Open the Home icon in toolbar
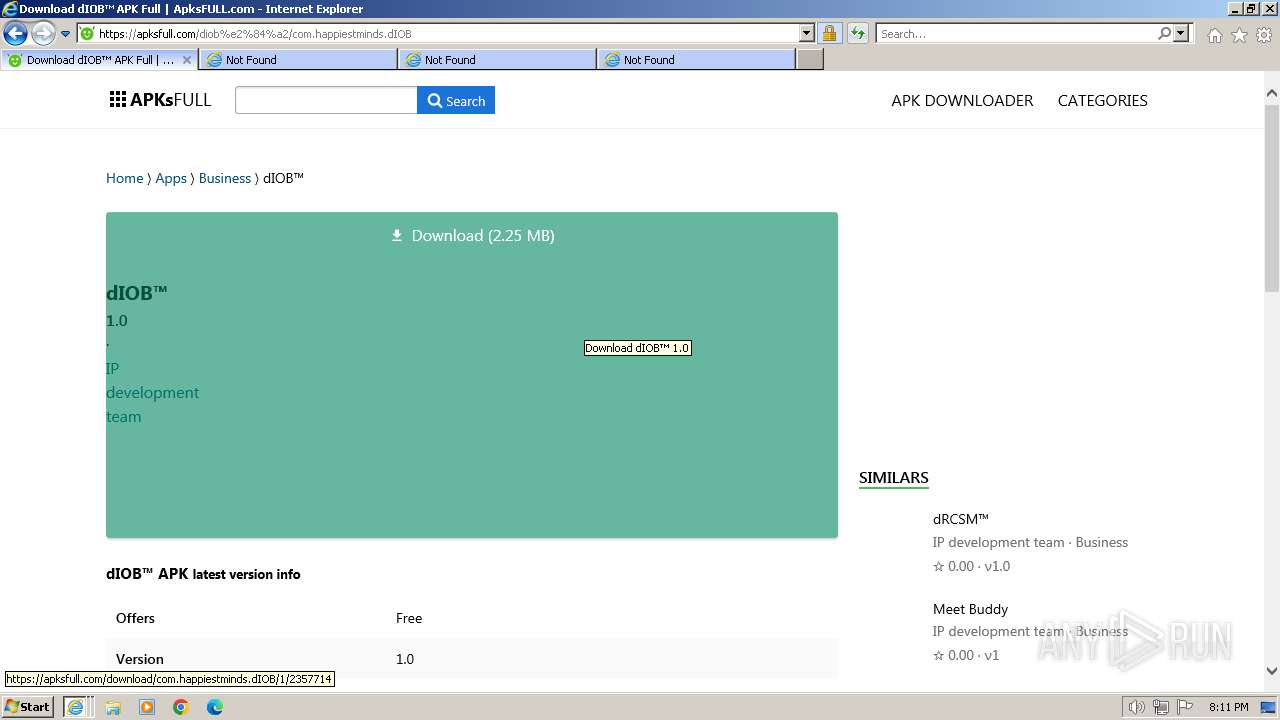1280x720 pixels. (1214, 35)
